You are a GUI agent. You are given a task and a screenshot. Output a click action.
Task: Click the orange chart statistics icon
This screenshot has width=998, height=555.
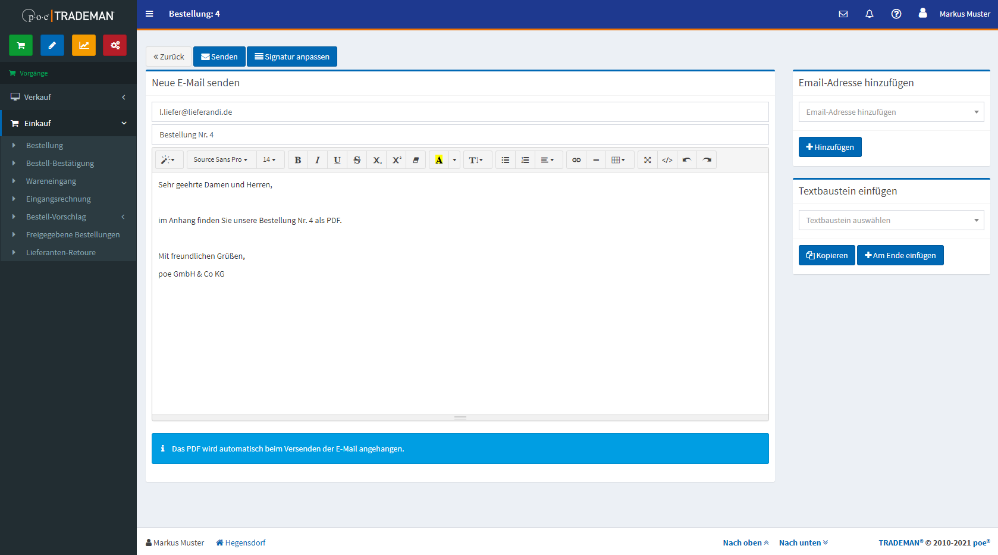(x=84, y=45)
